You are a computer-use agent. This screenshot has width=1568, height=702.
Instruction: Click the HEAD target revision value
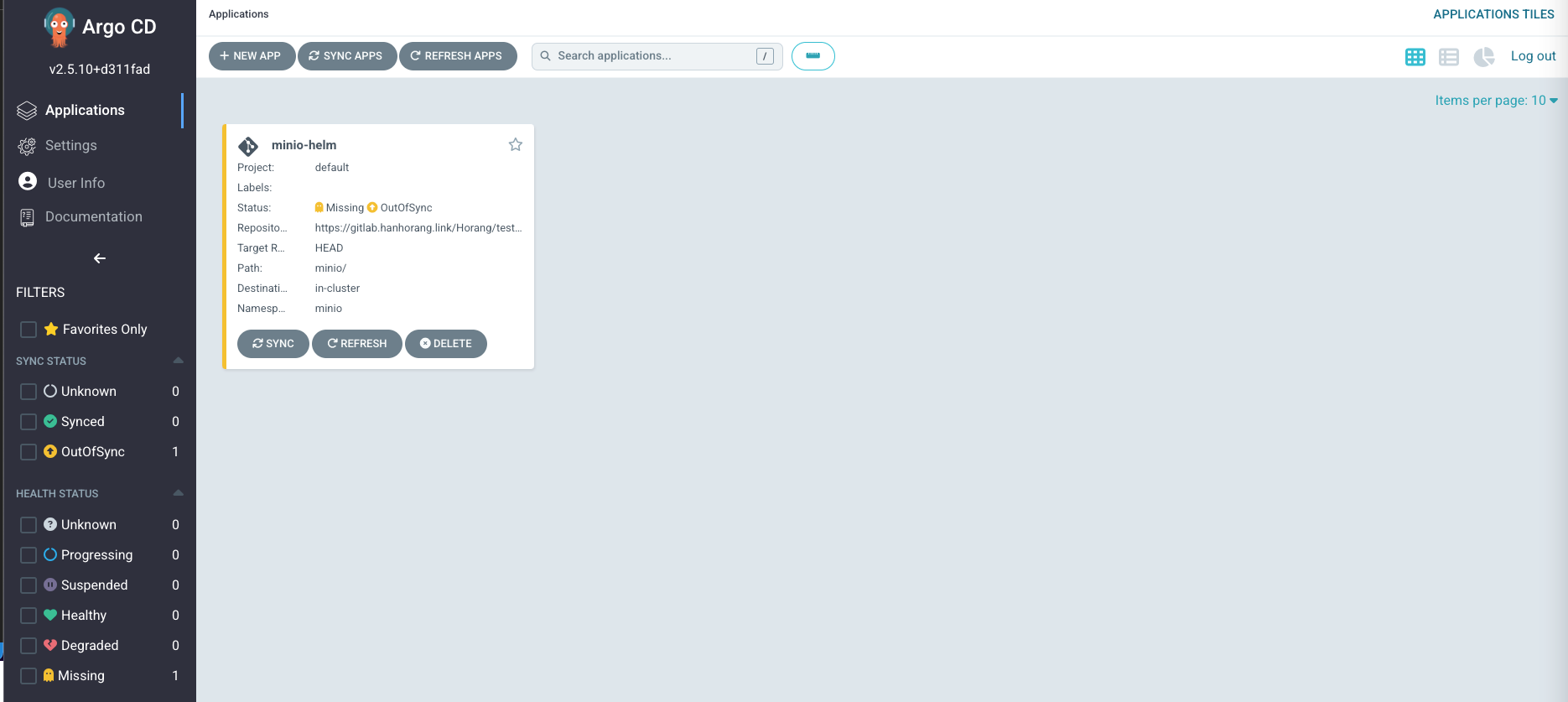tap(329, 248)
